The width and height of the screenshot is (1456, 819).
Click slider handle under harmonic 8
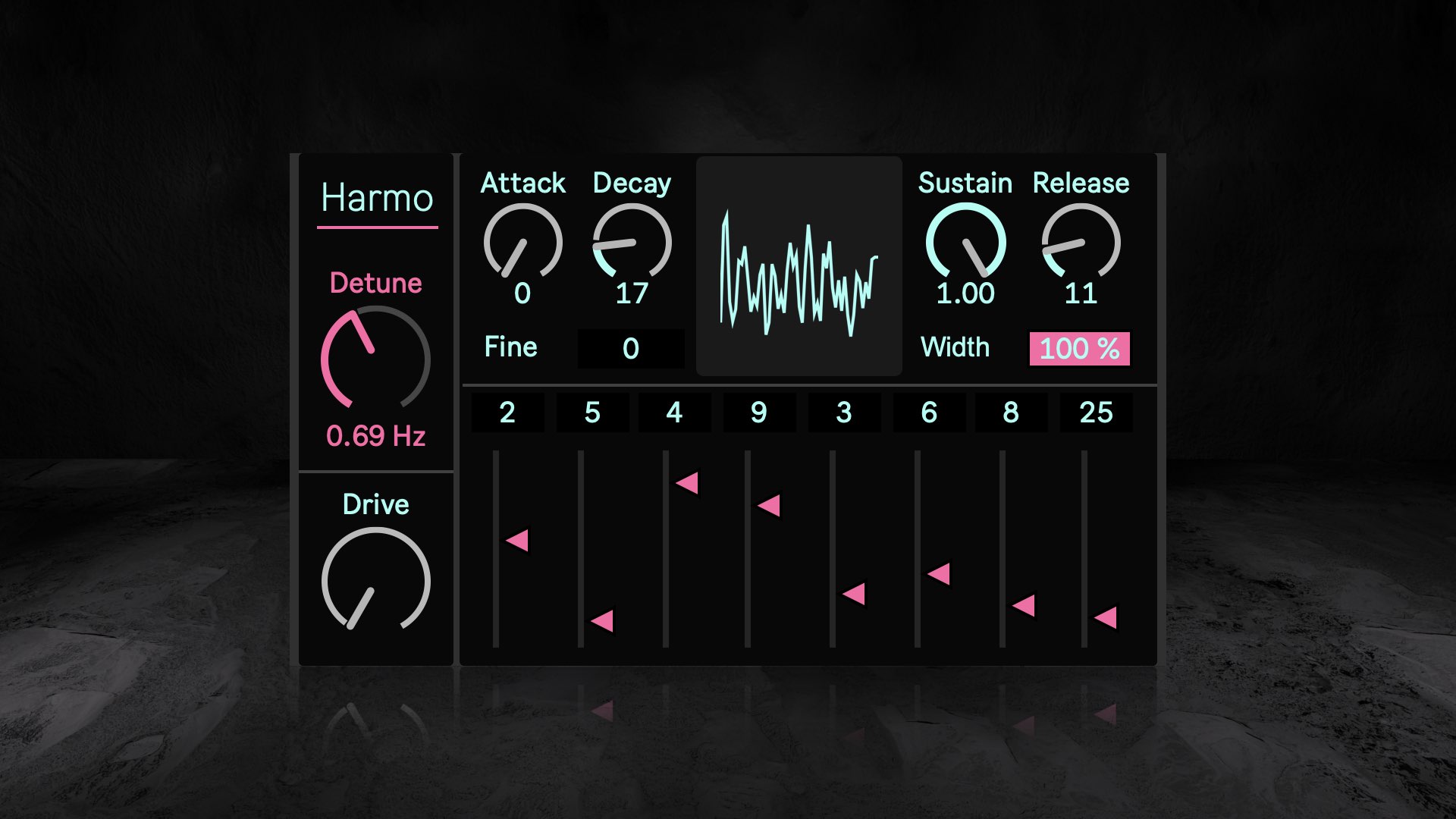[1025, 606]
